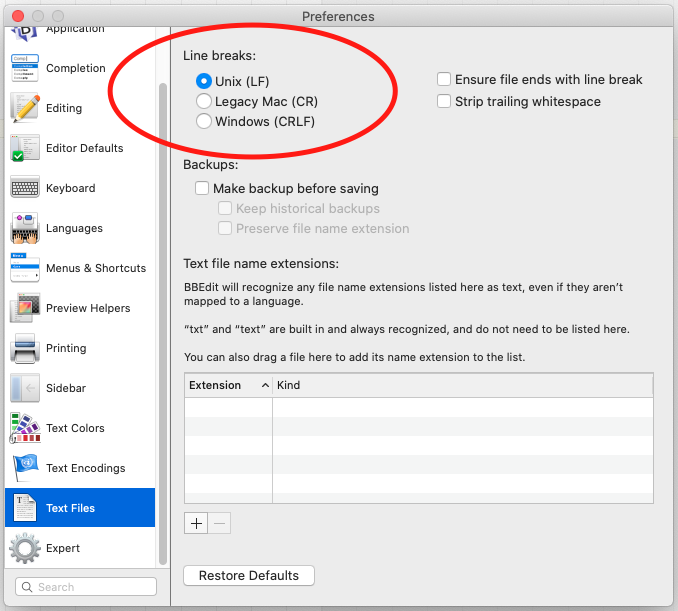This screenshot has height=611, width=678.
Task: Select the Text Encodings flag icon
Action: 26,468
